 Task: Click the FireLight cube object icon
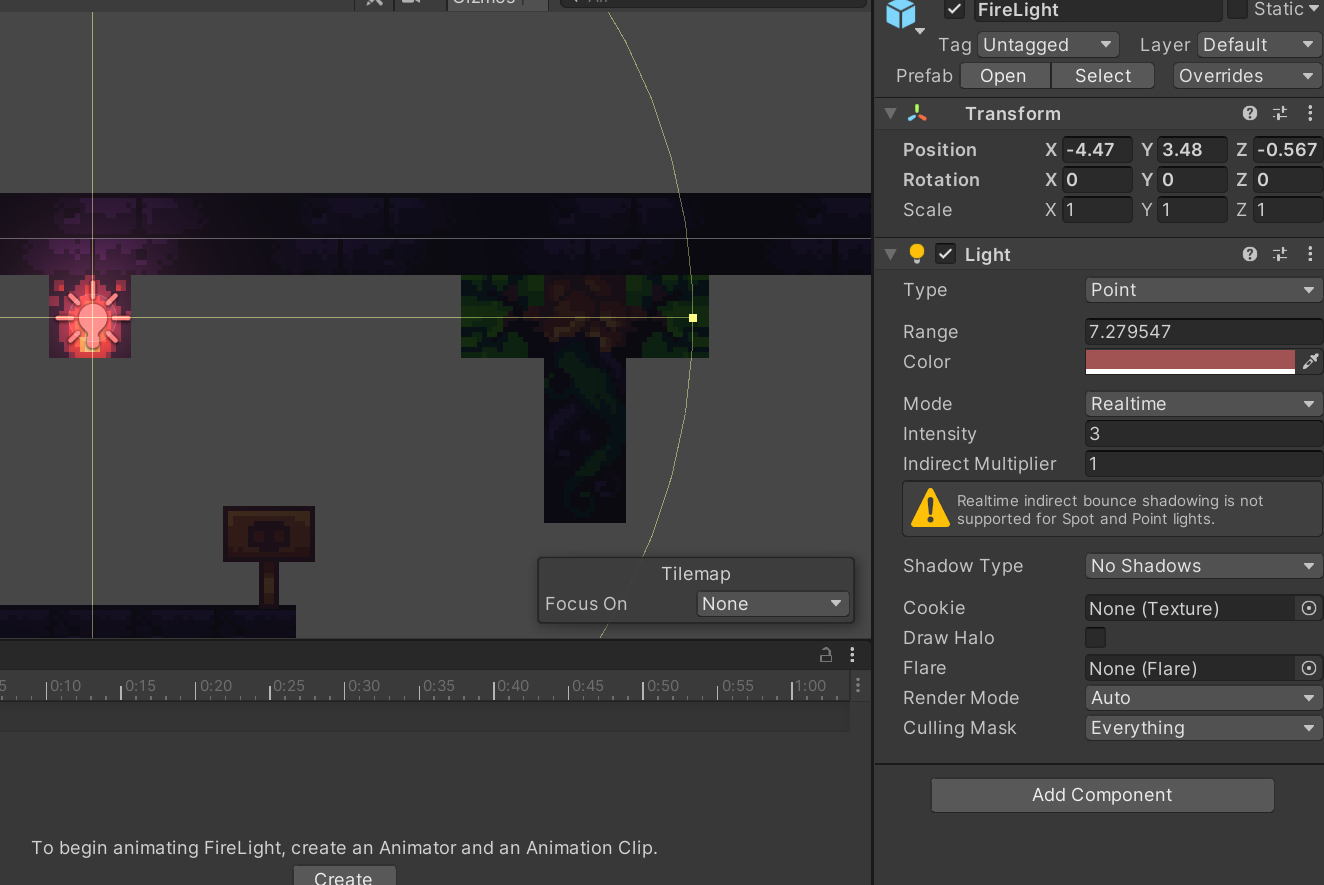coord(901,13)
